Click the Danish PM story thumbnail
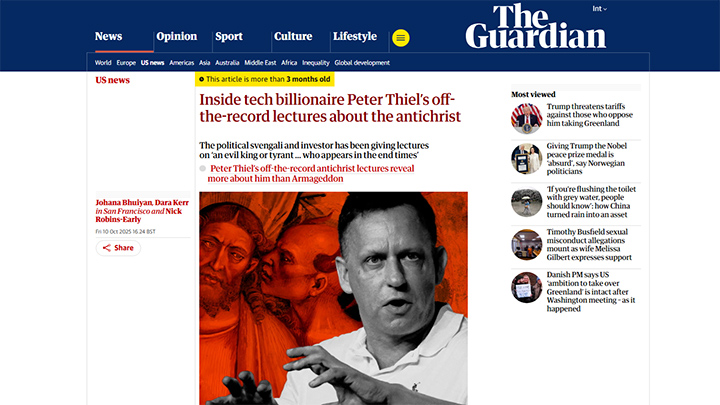720x405 pixels. (526, 287)
